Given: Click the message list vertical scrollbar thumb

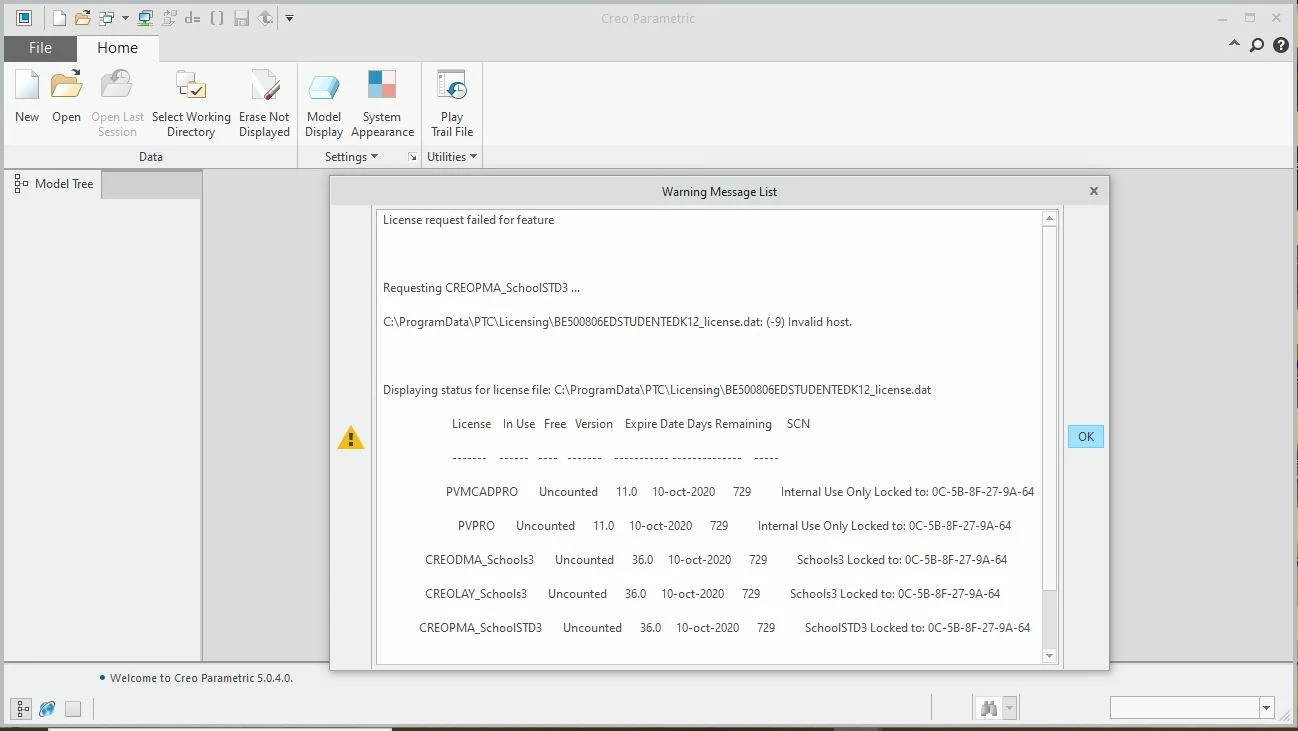Looking at the screenshot, I should click(1049, 408).
